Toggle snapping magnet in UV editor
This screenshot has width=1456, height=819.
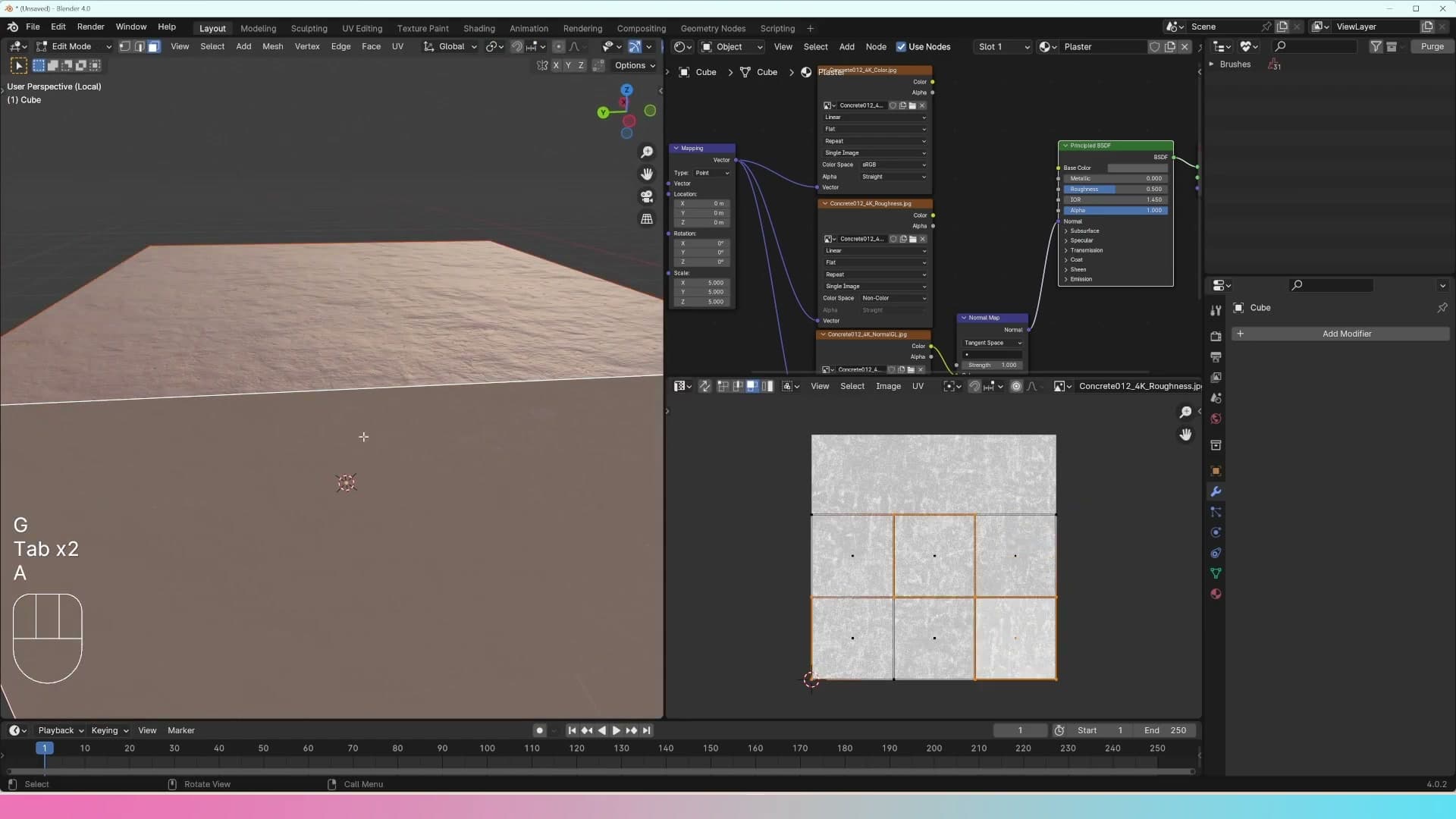974,387
